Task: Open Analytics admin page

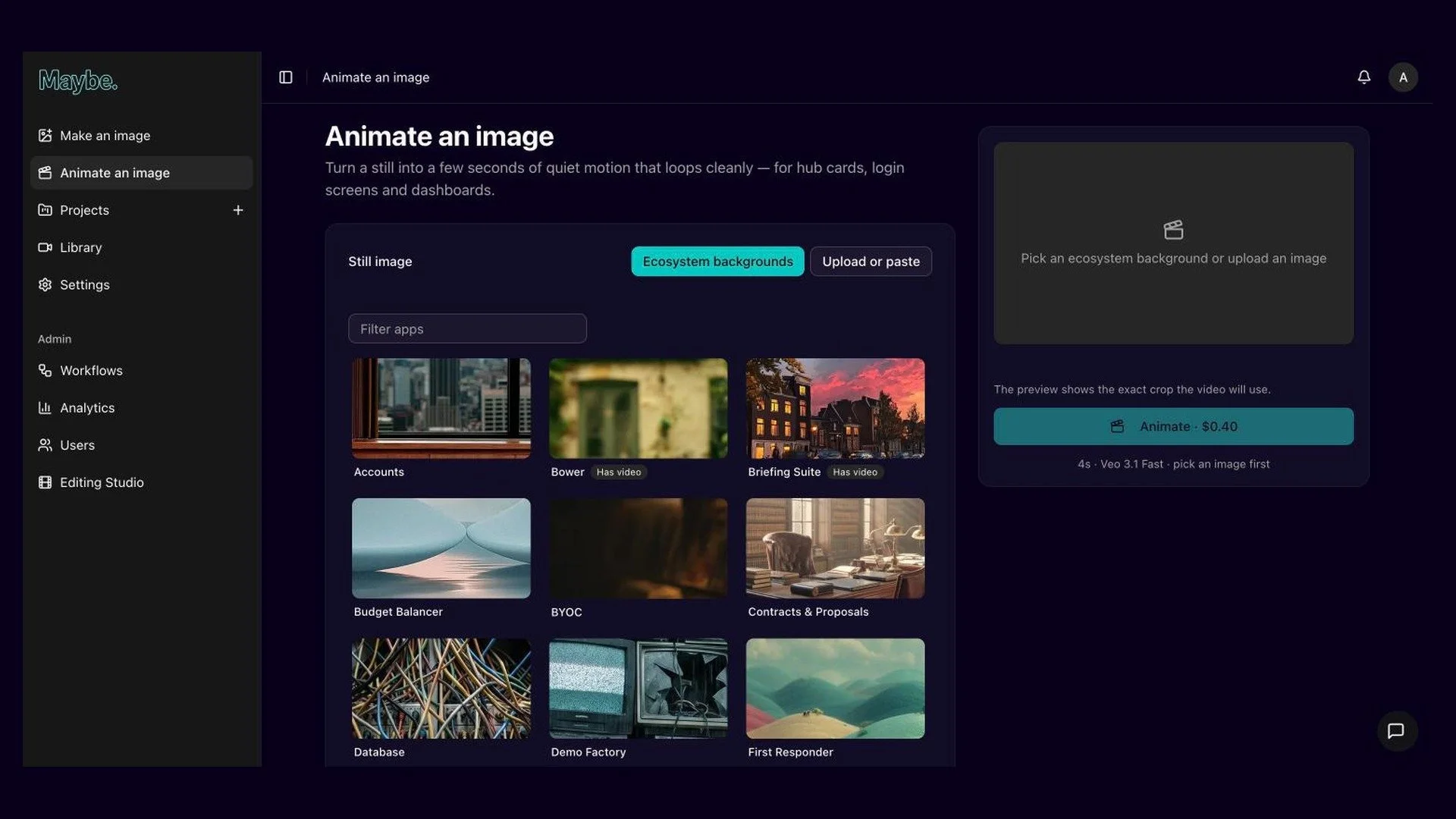Action: pyautogui.click(x=141, y=407)
